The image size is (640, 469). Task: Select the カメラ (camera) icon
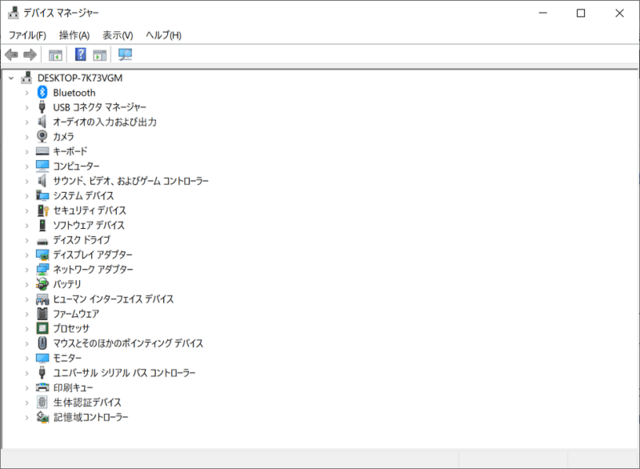point(42,136)
